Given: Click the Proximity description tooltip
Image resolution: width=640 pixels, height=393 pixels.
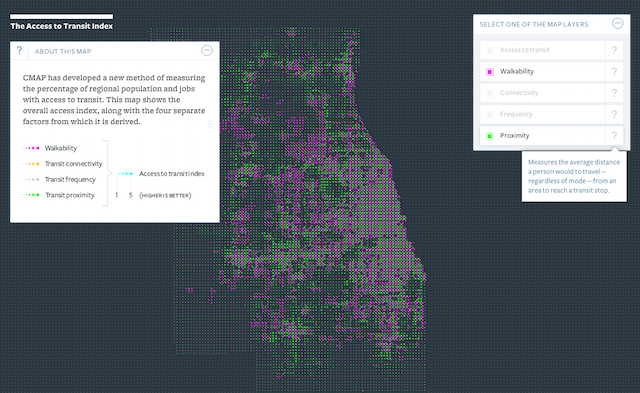Looking at the screenshot, I should (x=574, y=176).
